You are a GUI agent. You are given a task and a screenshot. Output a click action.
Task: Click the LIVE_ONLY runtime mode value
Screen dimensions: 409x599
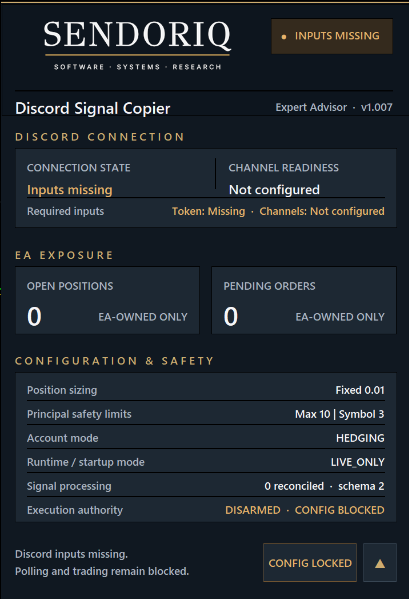tap(357, 462)
